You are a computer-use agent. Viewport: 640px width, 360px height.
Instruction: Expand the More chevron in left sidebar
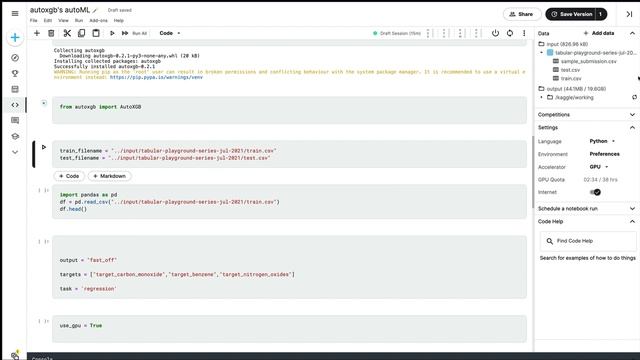(x=15, y=152)
